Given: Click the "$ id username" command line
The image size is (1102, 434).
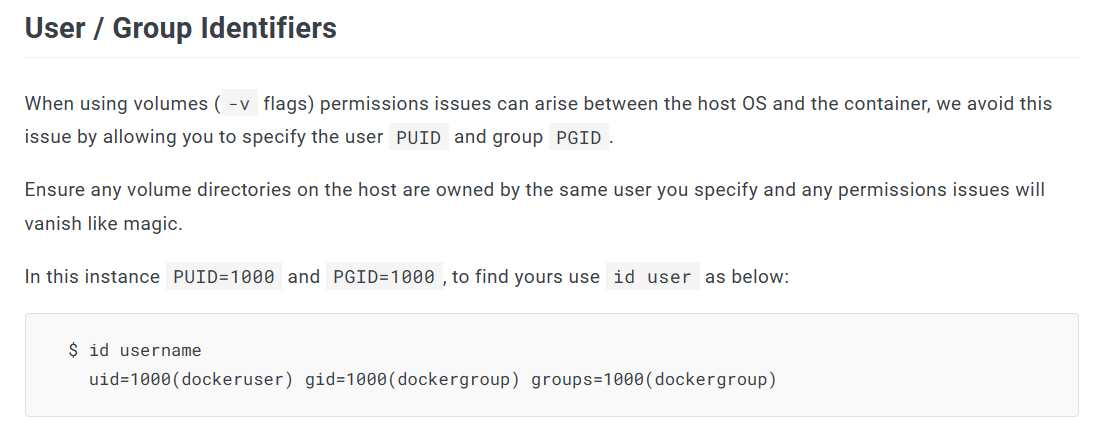Looking at the screenshot, I should click(x=135, y=351).
